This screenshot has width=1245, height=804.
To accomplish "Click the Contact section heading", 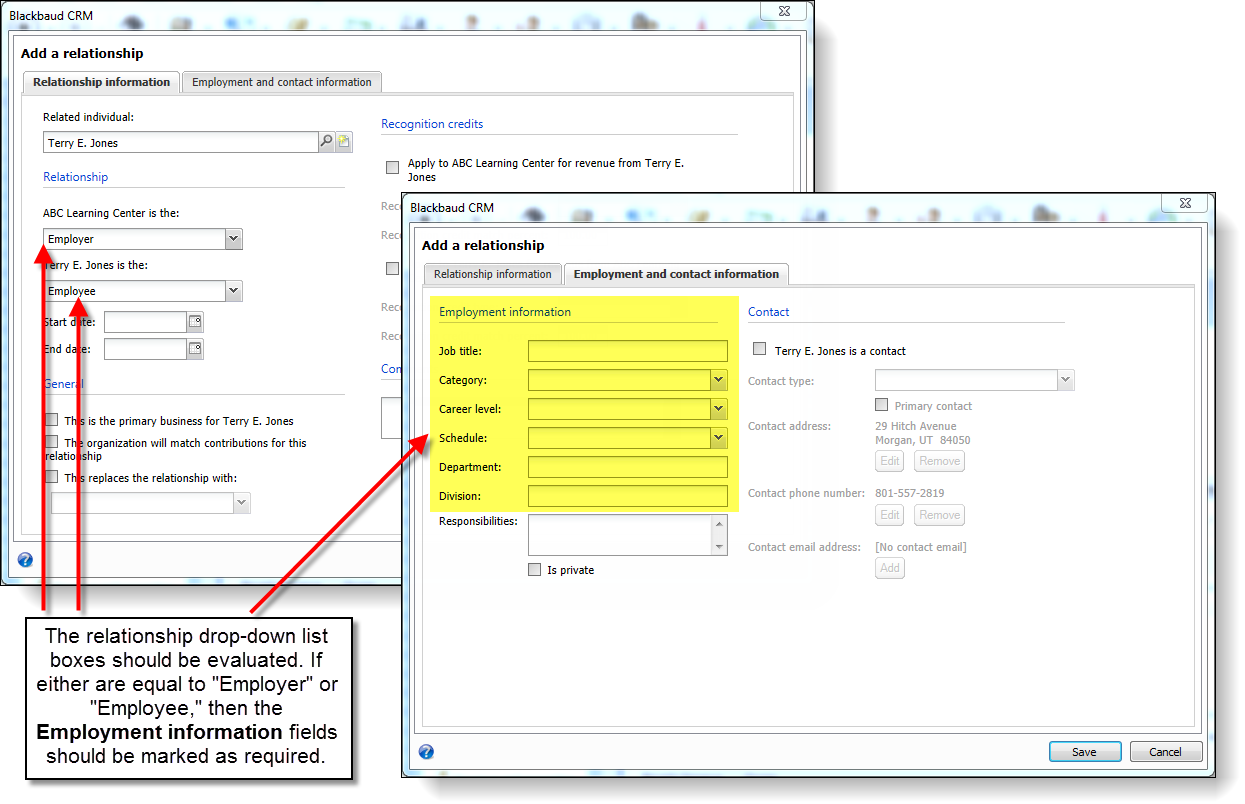I will point(769,312).
